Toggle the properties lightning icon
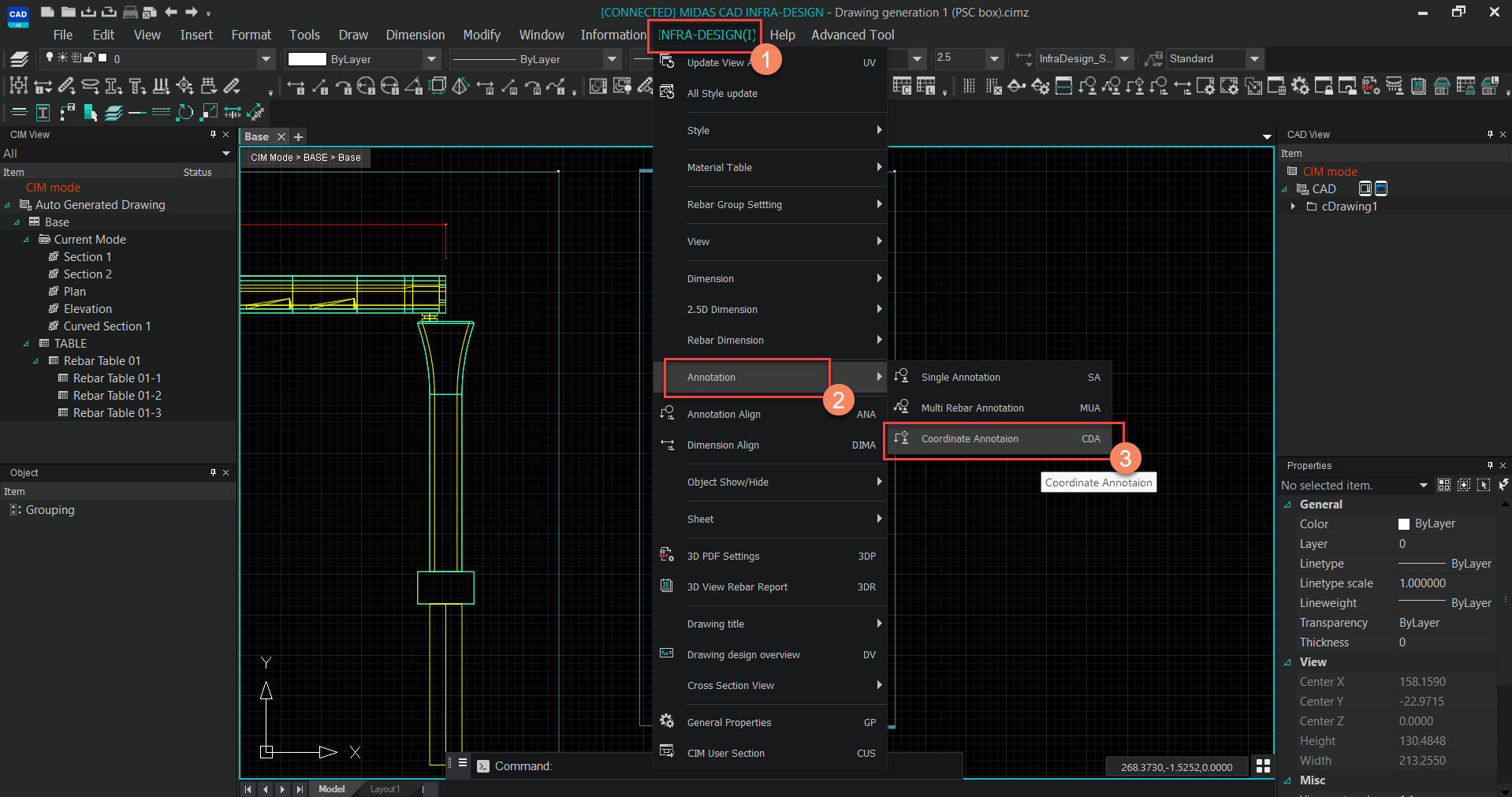Screen dimensions: 1512x797 pyautogui.click(x=1503, y=485)
